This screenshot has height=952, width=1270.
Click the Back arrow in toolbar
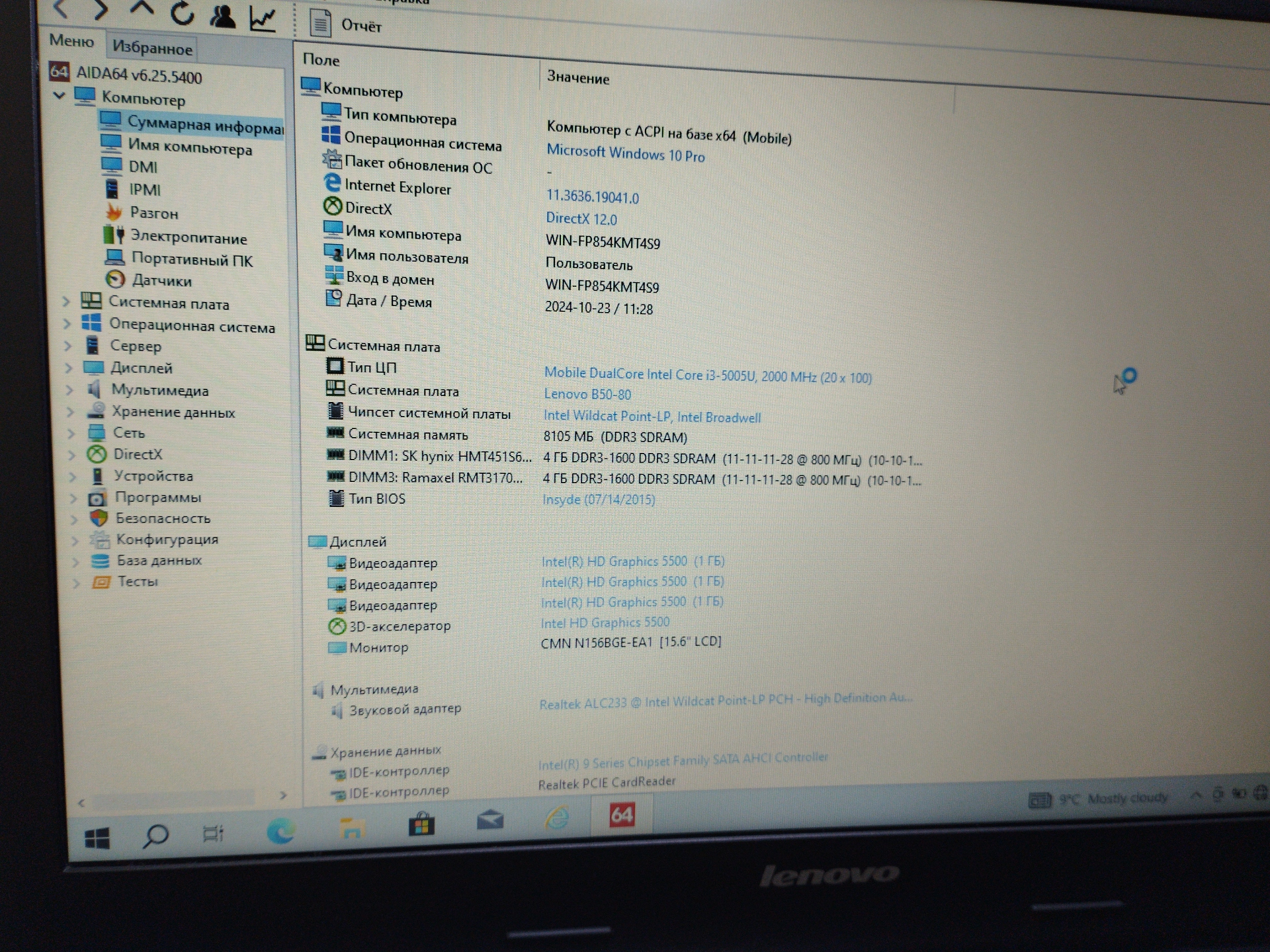pos(62,9)
